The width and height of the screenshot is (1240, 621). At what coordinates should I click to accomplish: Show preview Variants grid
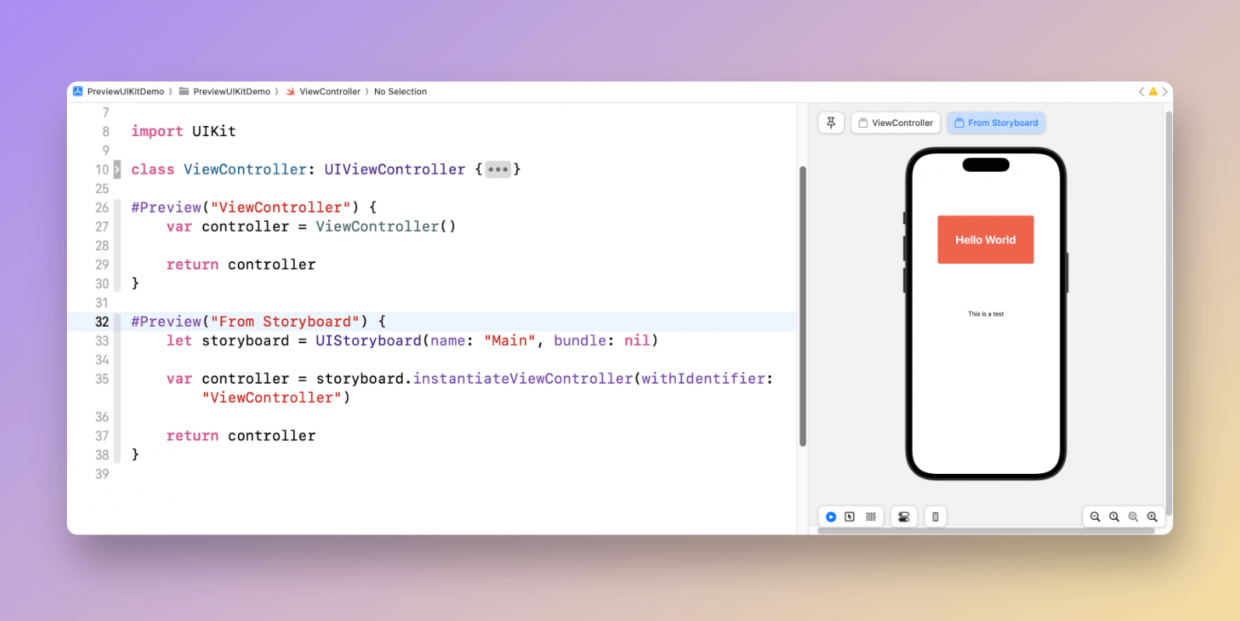[x=871, y=517]
